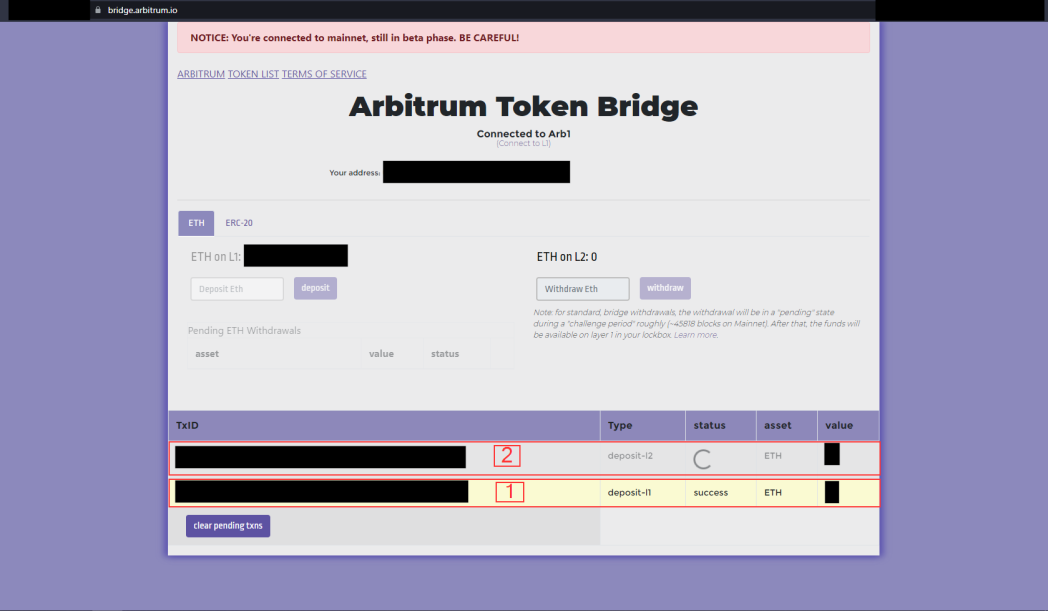Image resolution: width=1048 pixels, height=611 pixels.
Task: Click the Connect to L1 link
Action: click(523, 144)
